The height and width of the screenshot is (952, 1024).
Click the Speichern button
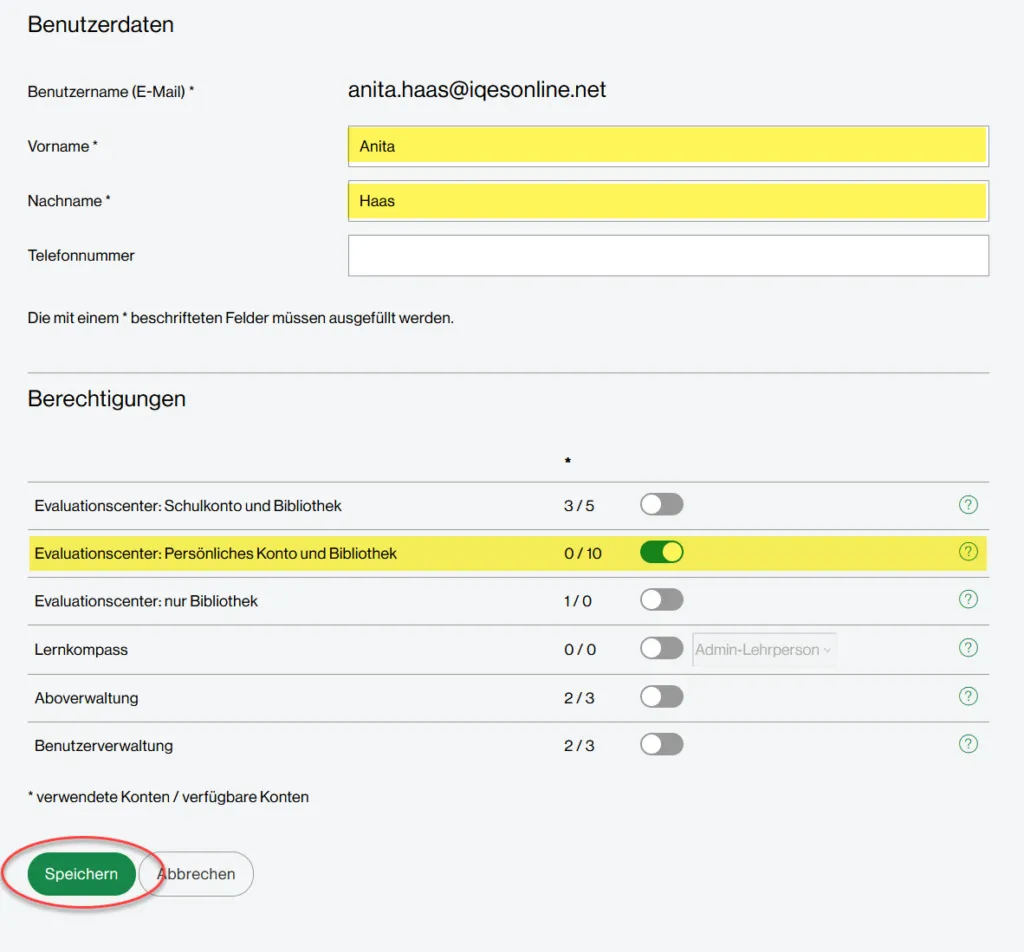click(83, 873)
